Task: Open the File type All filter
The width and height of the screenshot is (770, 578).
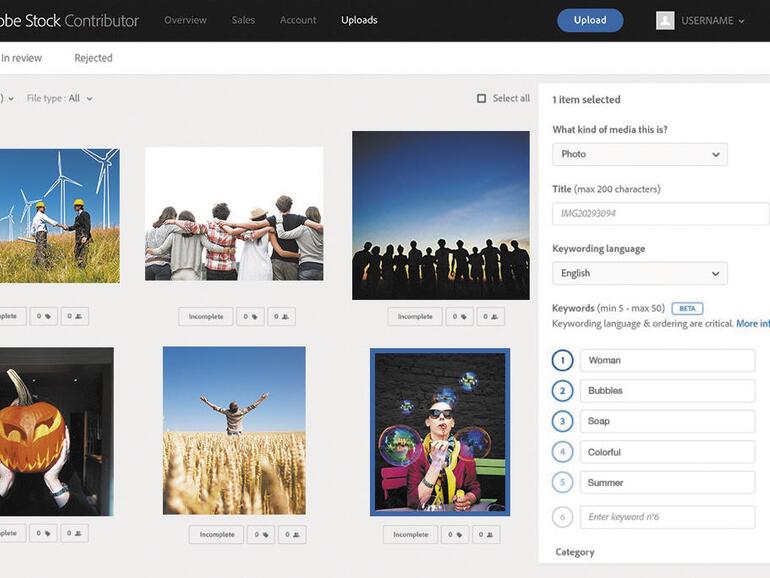Action: click(x=59, y=98)
